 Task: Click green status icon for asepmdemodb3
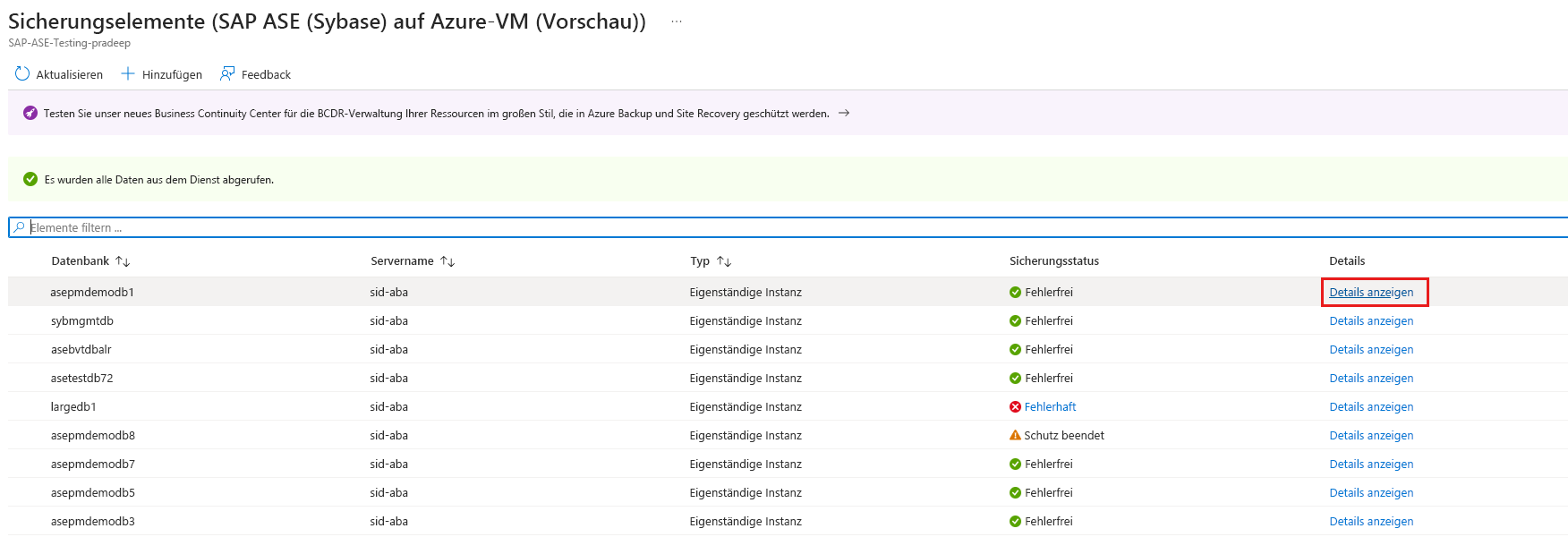point(1015,521)
